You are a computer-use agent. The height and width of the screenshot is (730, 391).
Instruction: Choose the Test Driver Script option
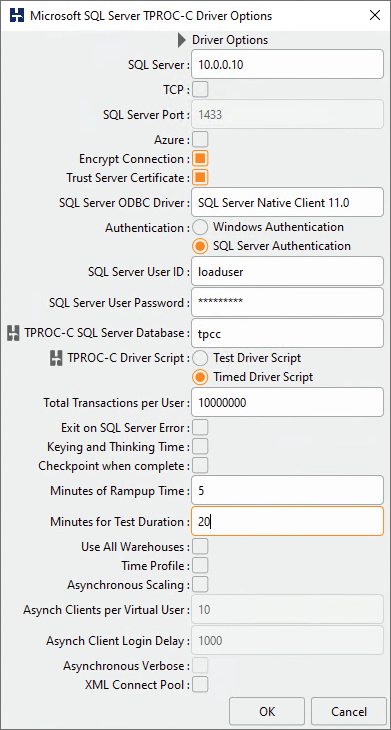click(x=200, y=358)
